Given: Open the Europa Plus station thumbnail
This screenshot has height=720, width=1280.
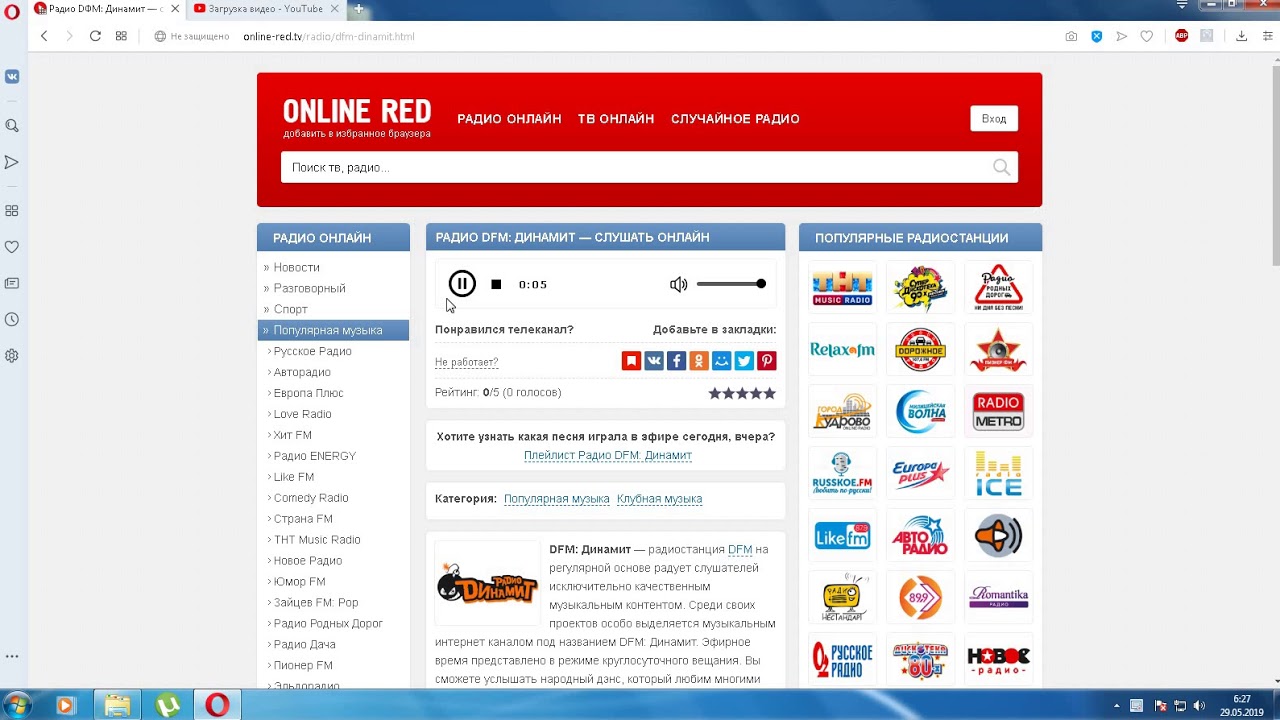Looking at the screenshot, I should click(920, 473).
